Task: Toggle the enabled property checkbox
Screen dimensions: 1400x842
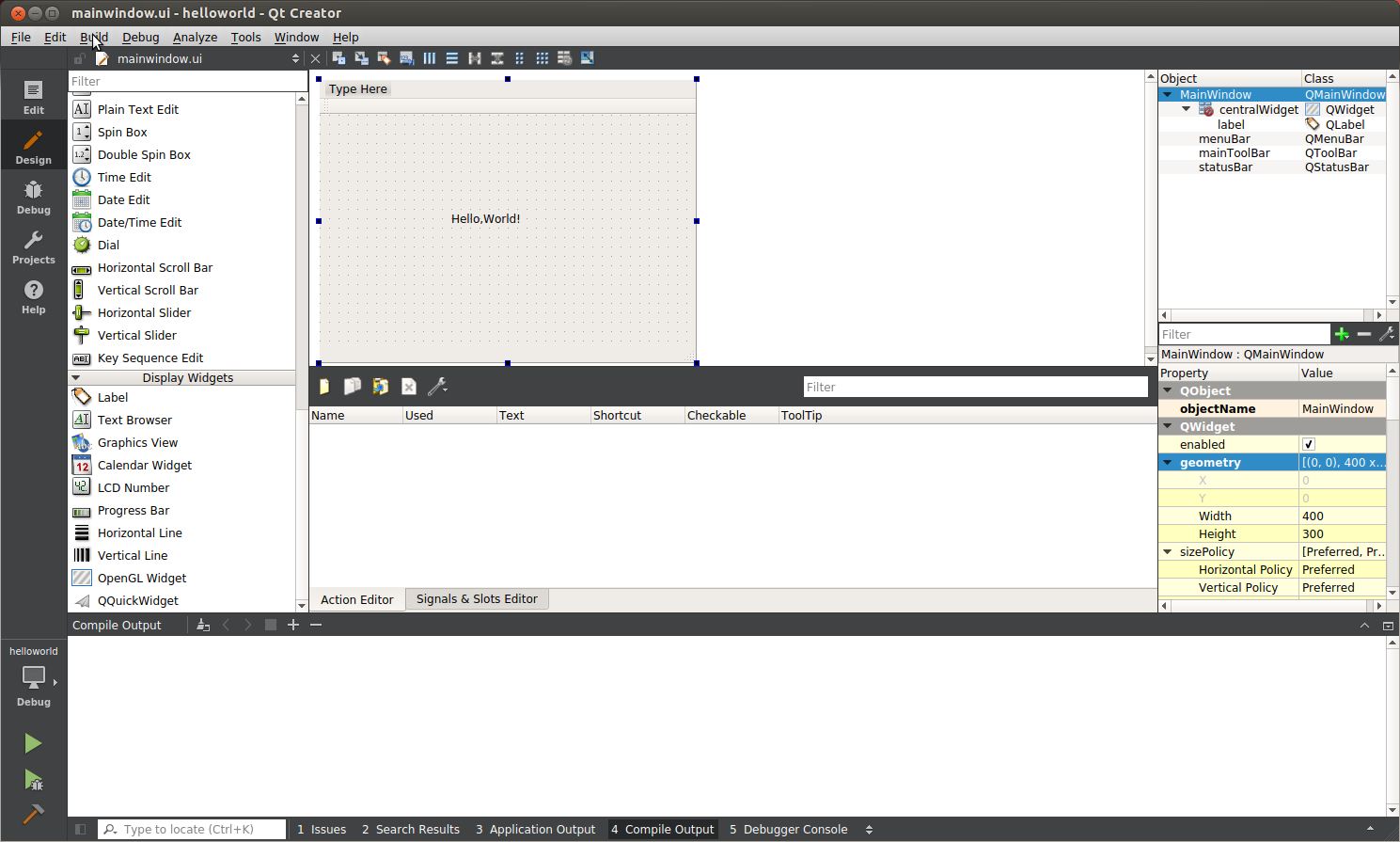Action: [x=1309, y=444]
